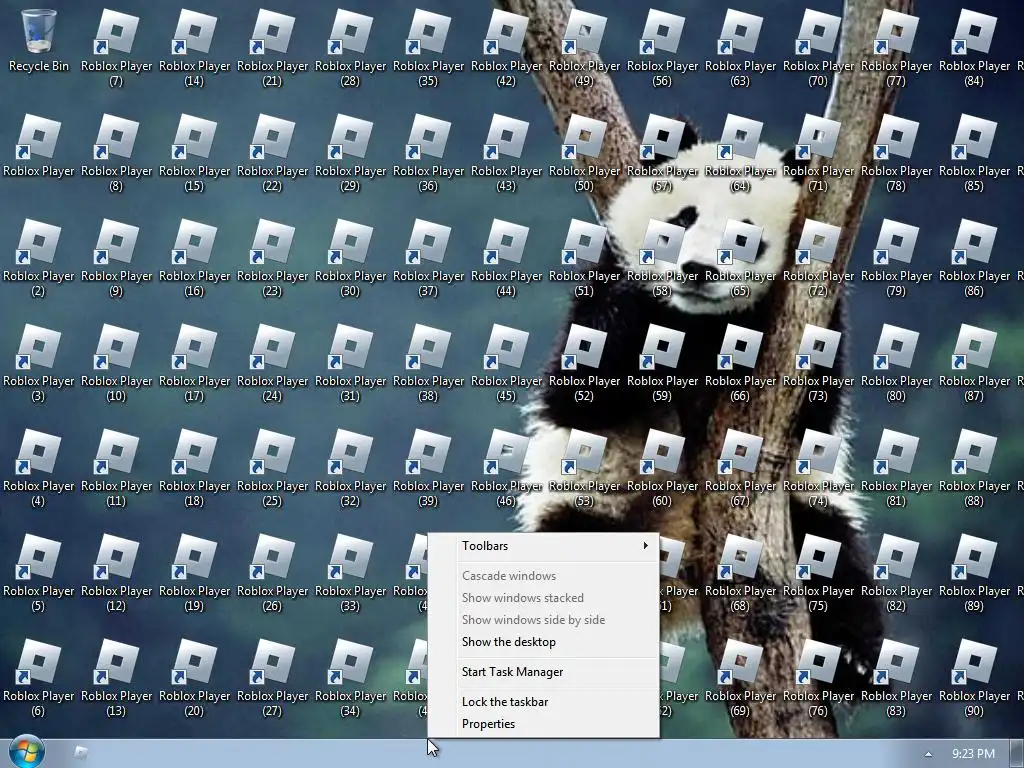Screen dimensions: 1024x768
Task: Select Roblox Player (2) shortcut
Action: pos(38,257)
